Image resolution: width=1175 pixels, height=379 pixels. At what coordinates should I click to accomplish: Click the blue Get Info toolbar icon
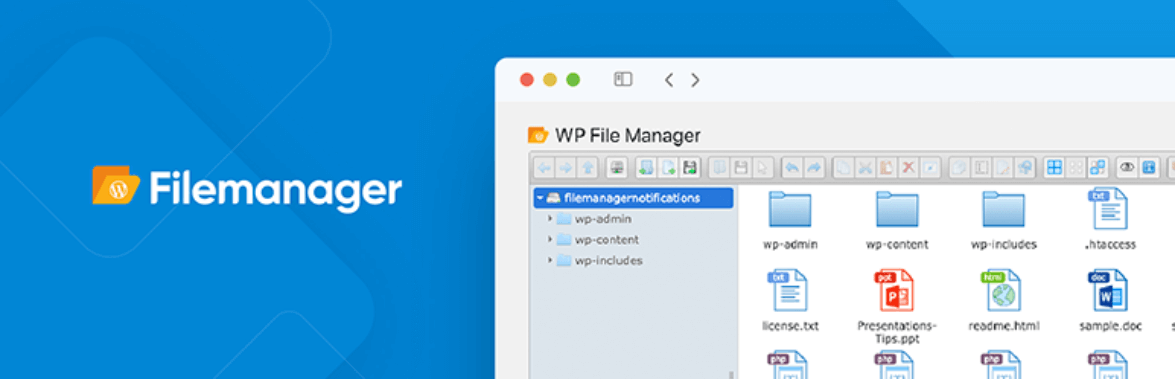1149,168
